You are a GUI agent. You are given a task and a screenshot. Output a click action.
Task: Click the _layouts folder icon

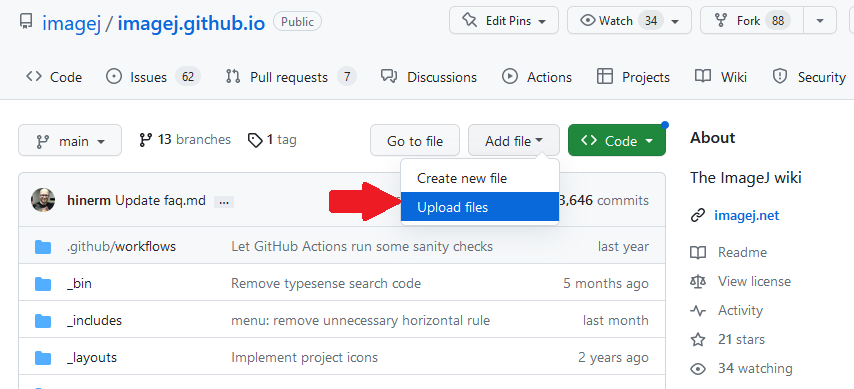pos(43,358)
